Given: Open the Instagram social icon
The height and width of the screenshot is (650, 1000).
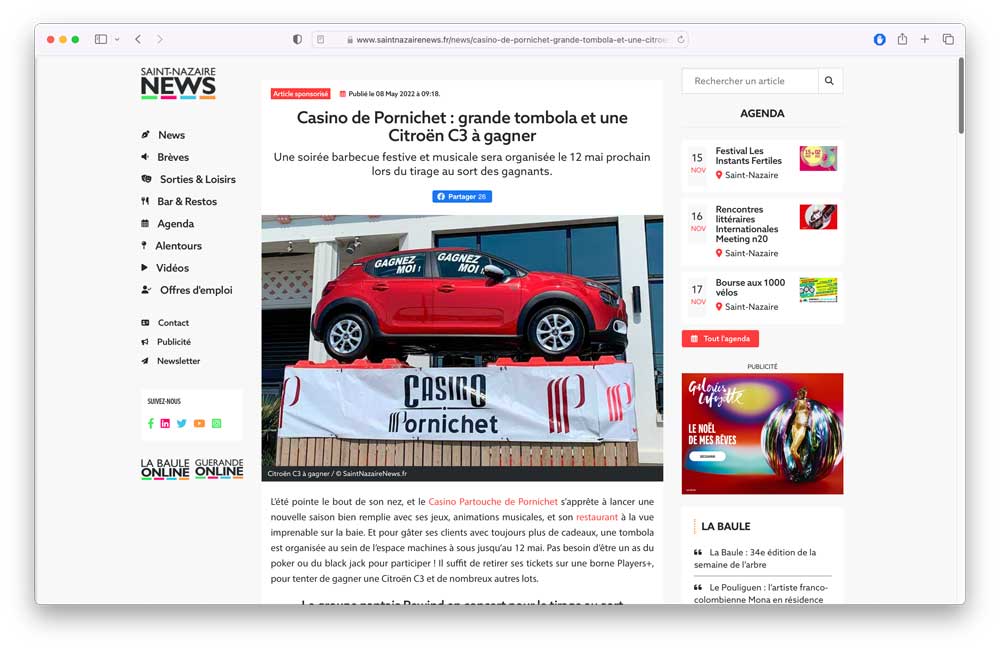Looking at the screenshot, I should coord(217,422).
